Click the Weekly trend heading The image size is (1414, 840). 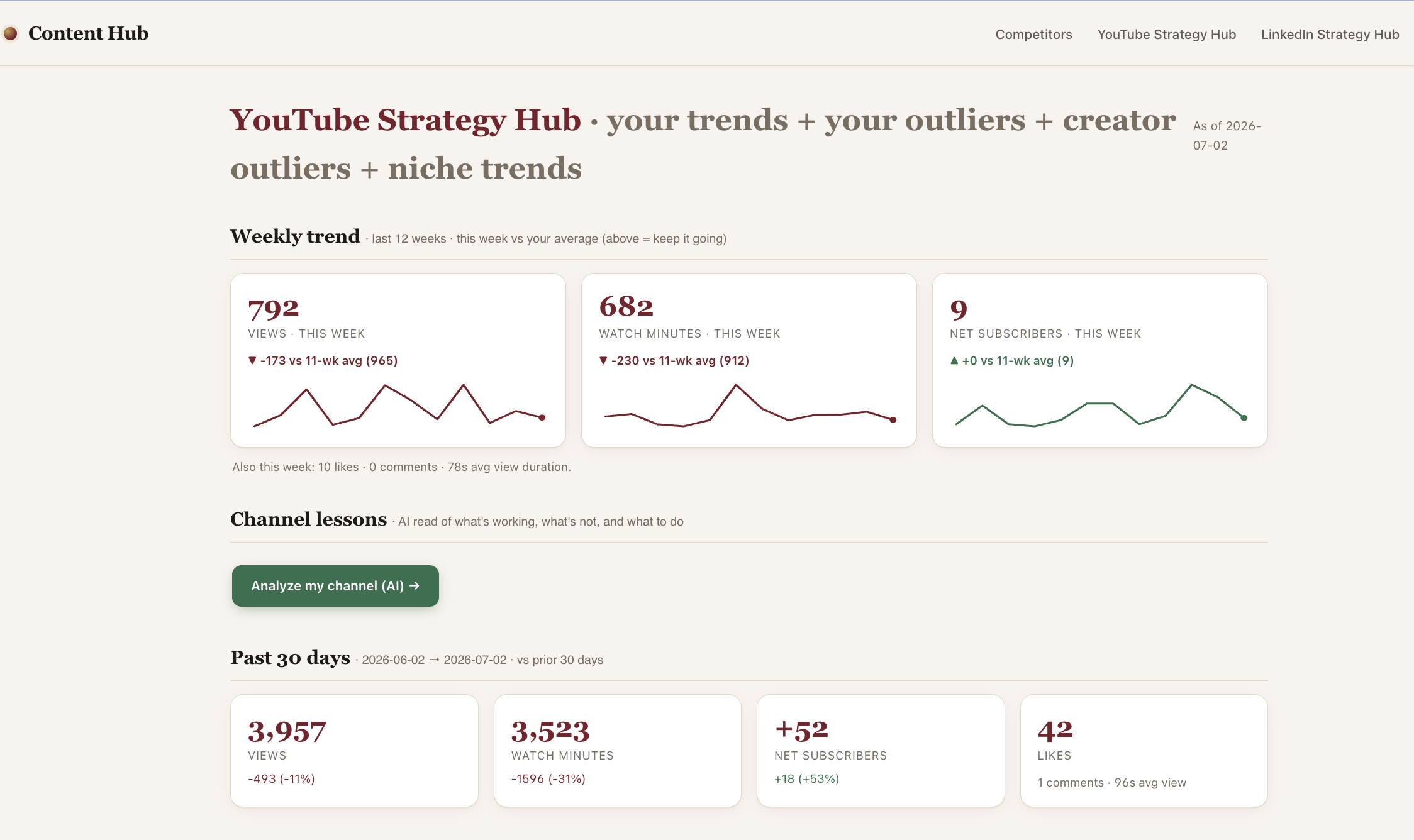tap(295, 236)
